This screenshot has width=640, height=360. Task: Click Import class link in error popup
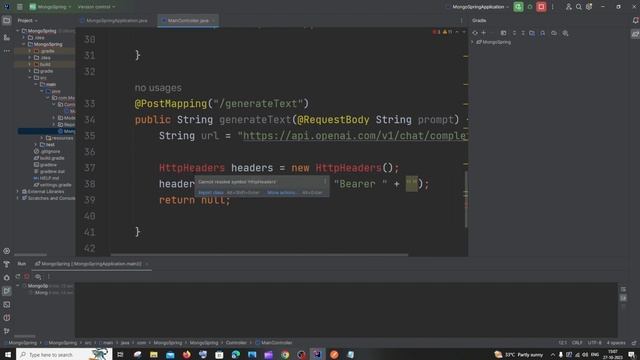click(x=211, y=193)
